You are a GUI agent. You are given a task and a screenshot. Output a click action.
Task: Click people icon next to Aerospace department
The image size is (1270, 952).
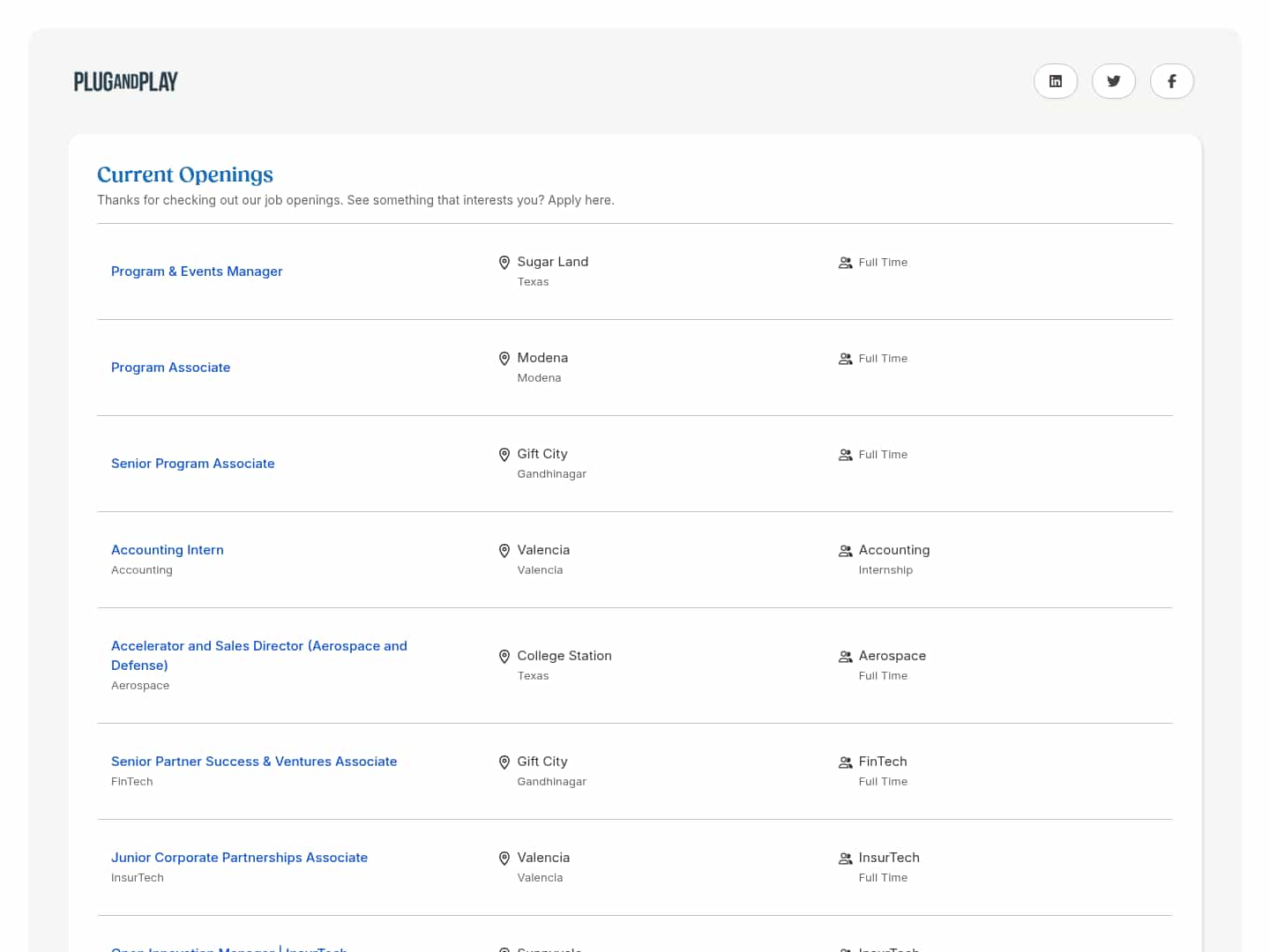845,657
